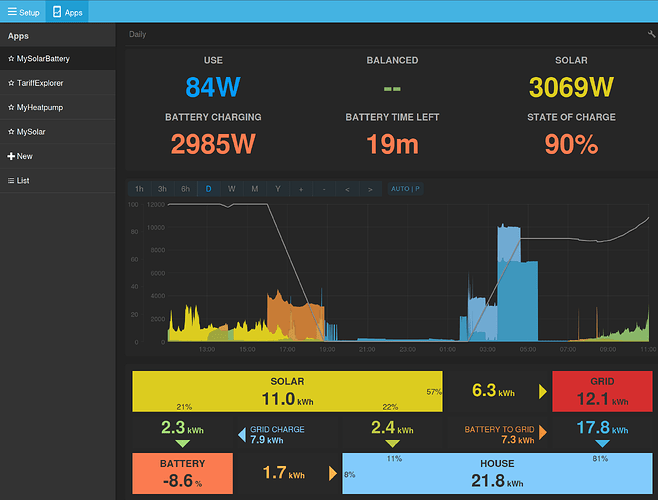This screenshot has width=658, height=500.
Task: Zoom in graph with plus button
Action: (301, 189)
